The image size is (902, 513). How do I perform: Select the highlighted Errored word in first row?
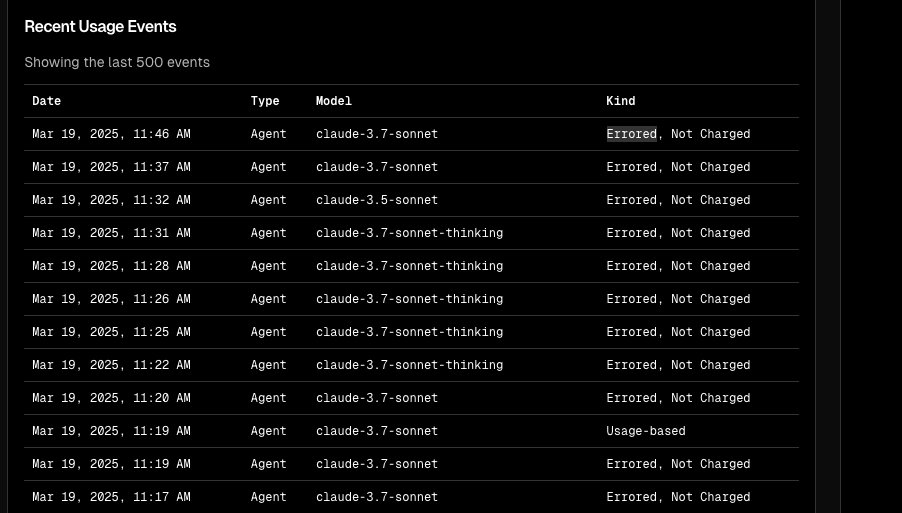[x=632, y=134]
